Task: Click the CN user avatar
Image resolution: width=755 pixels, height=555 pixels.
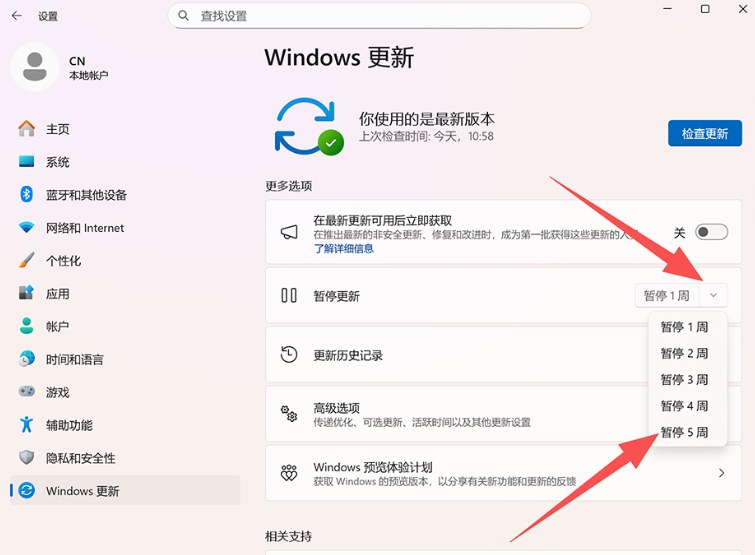Action: (x=35, y=67)
